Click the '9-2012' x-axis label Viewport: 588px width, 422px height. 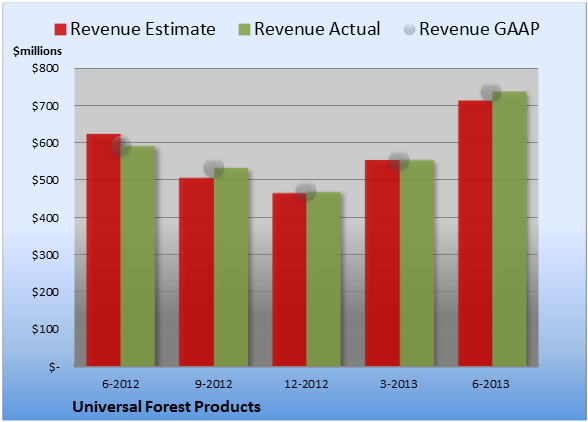coord(213,384)
